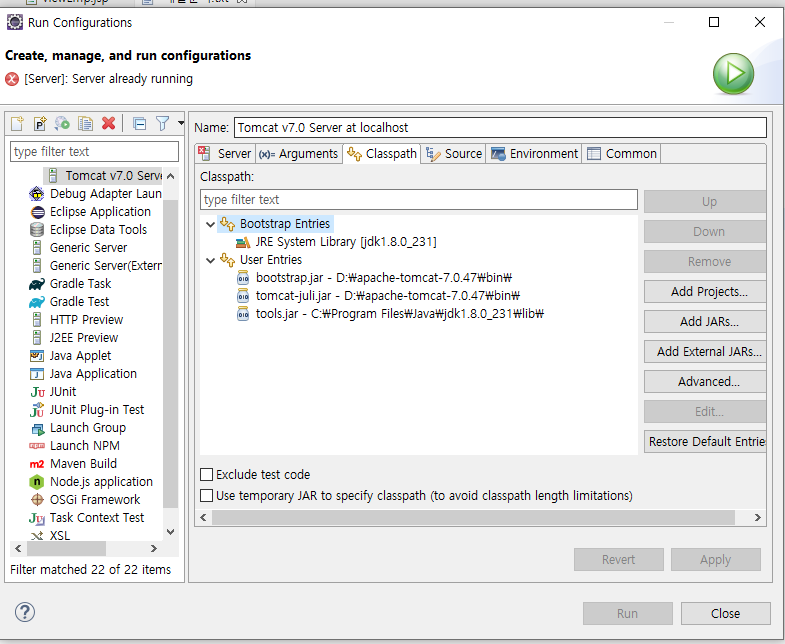This screenshot has height=644, width=785.
Task: Click the green Run play icon
Action: coord(733,74)
